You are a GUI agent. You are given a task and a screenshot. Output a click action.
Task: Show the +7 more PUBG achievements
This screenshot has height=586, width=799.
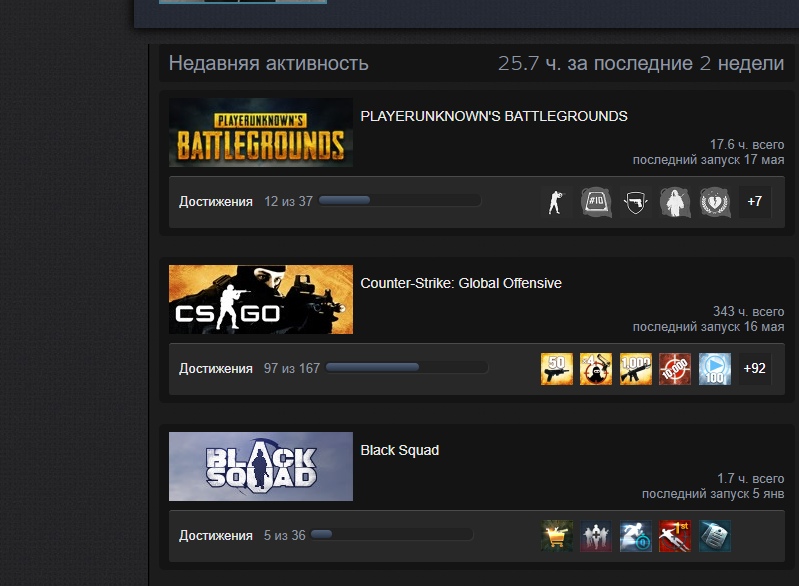point(755,202)
